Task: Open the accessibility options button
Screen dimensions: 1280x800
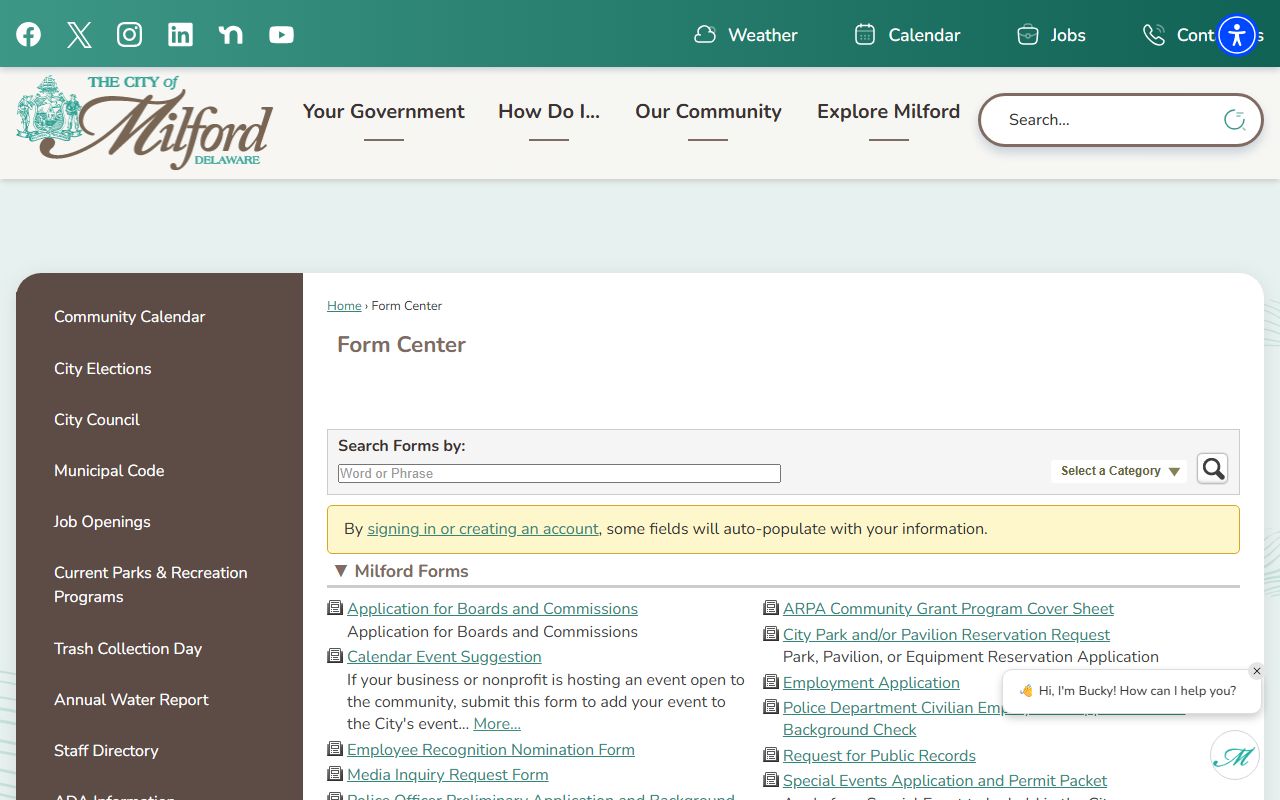Action: coord(1237,36)
